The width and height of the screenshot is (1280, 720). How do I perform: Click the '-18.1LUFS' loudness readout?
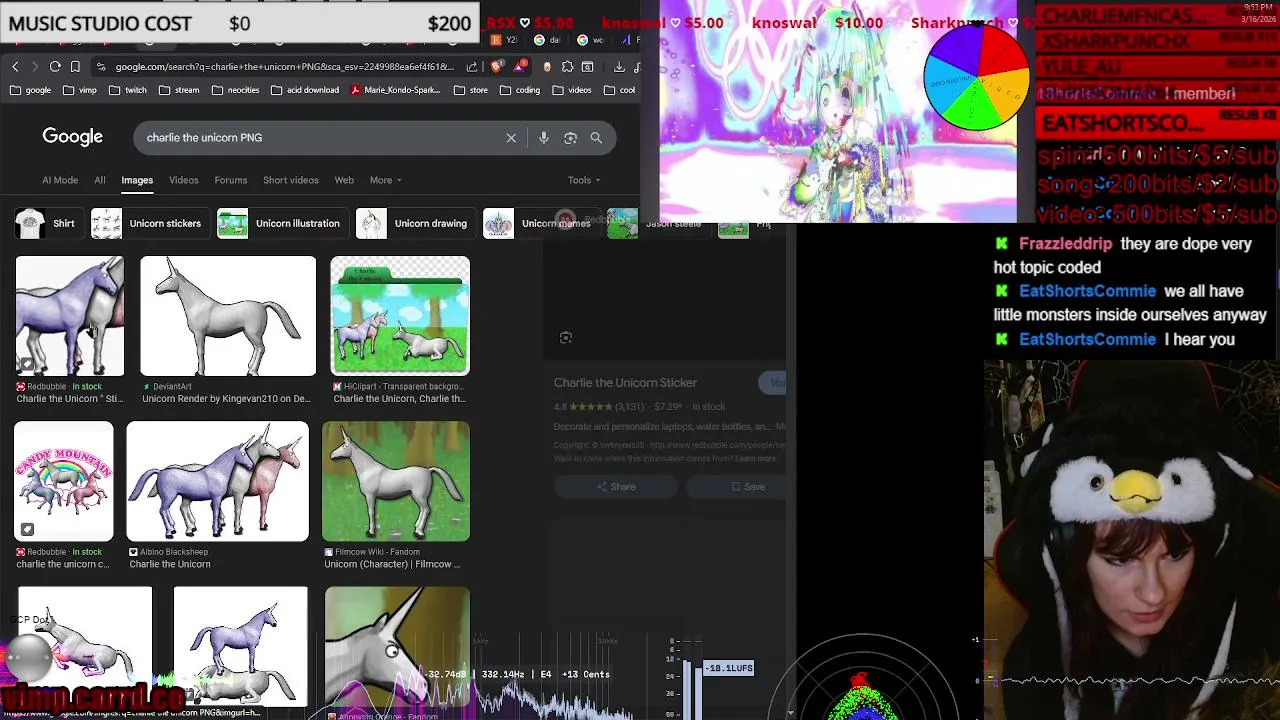point(729,668)
